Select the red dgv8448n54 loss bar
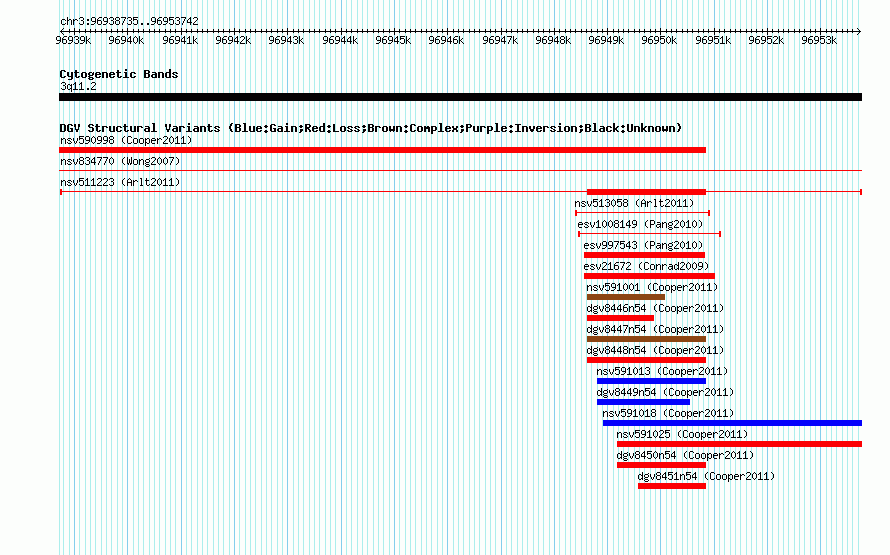 tap(646, 360)
